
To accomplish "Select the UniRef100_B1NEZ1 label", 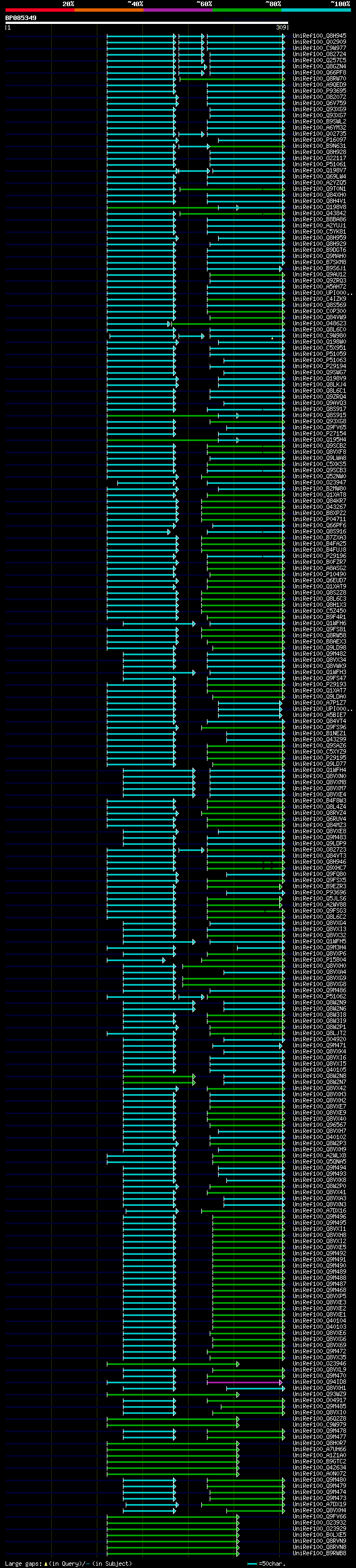I will pyautogui.click(x=319, y=734).
